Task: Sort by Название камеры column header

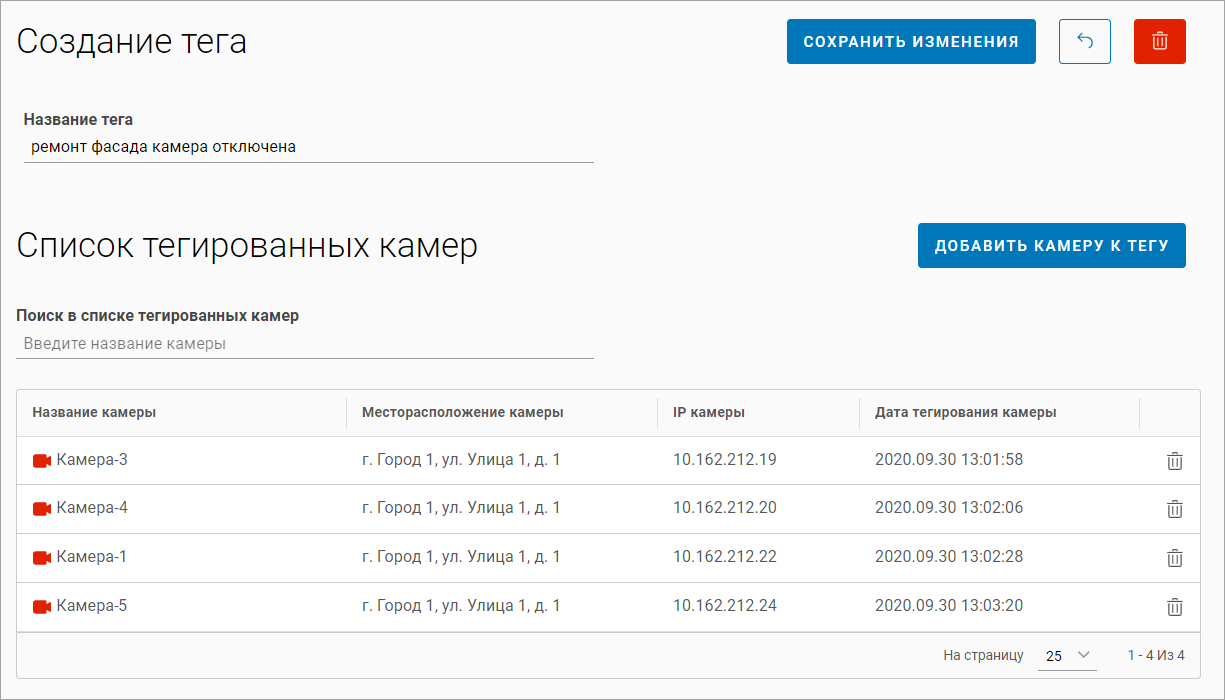Action: 94,412
